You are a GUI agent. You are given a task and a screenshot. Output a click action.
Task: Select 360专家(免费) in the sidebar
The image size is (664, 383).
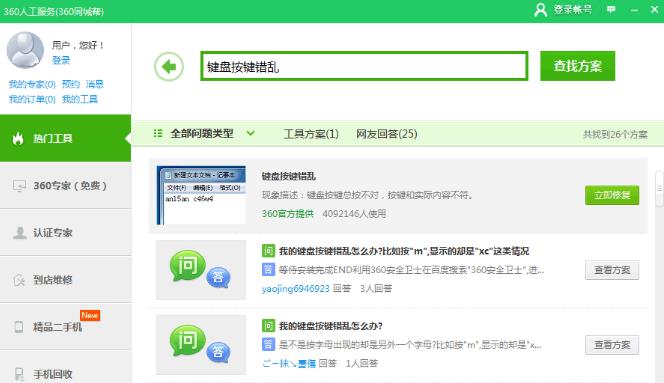click(66, 186)
